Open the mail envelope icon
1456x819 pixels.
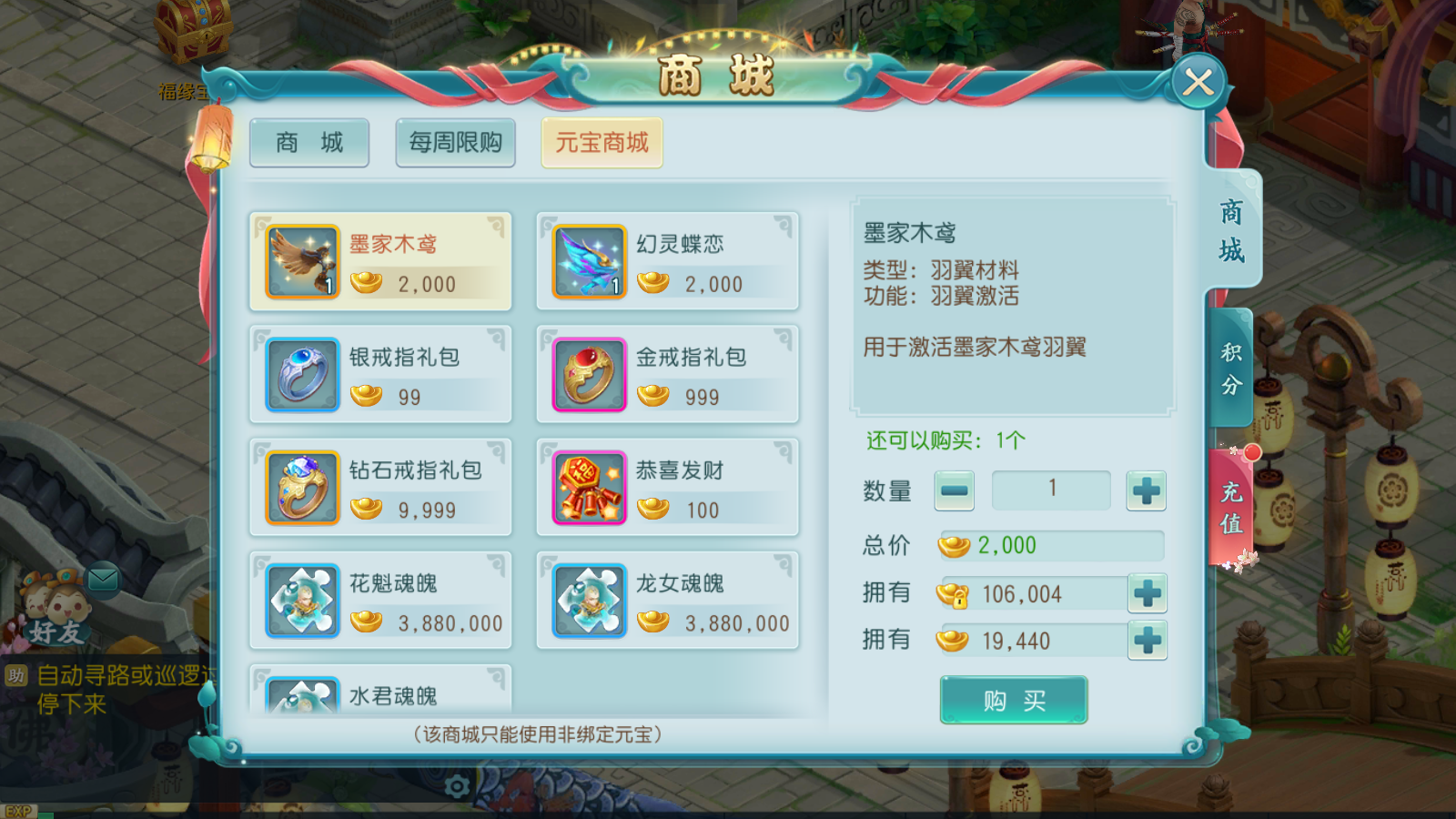click(x=103, y=578)
